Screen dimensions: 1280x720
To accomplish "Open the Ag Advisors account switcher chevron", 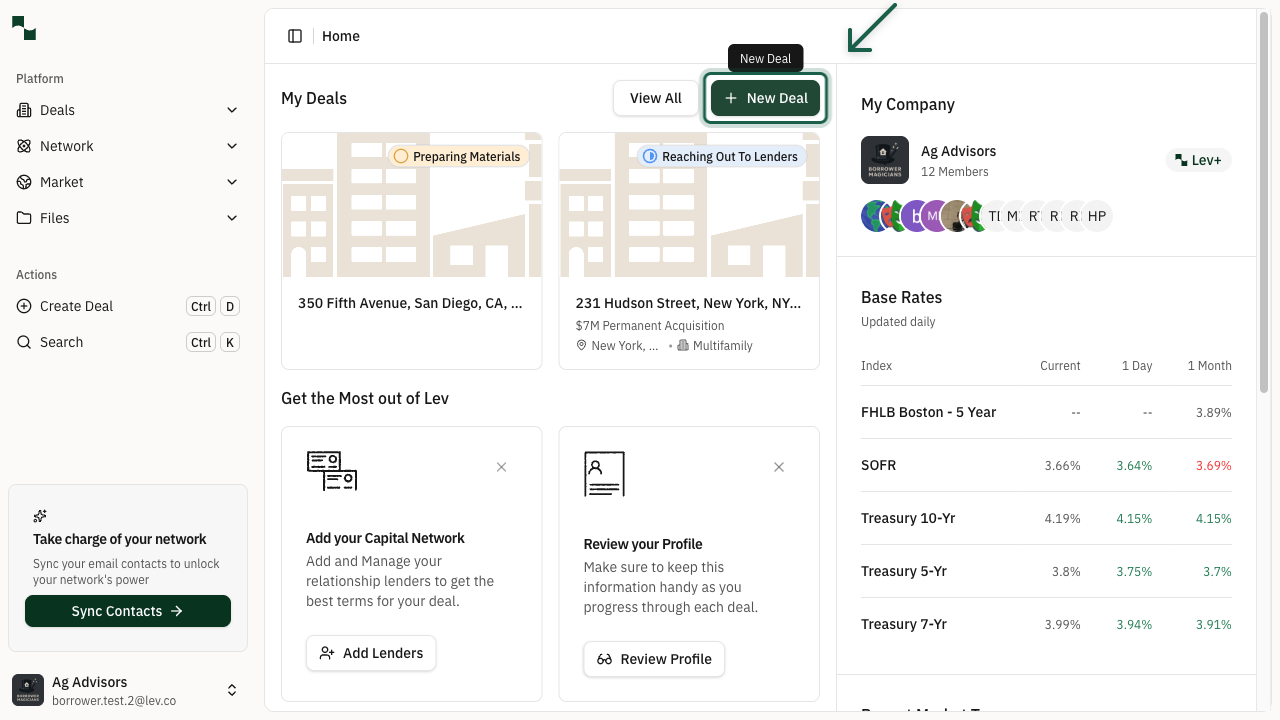I will coord(232,690).
